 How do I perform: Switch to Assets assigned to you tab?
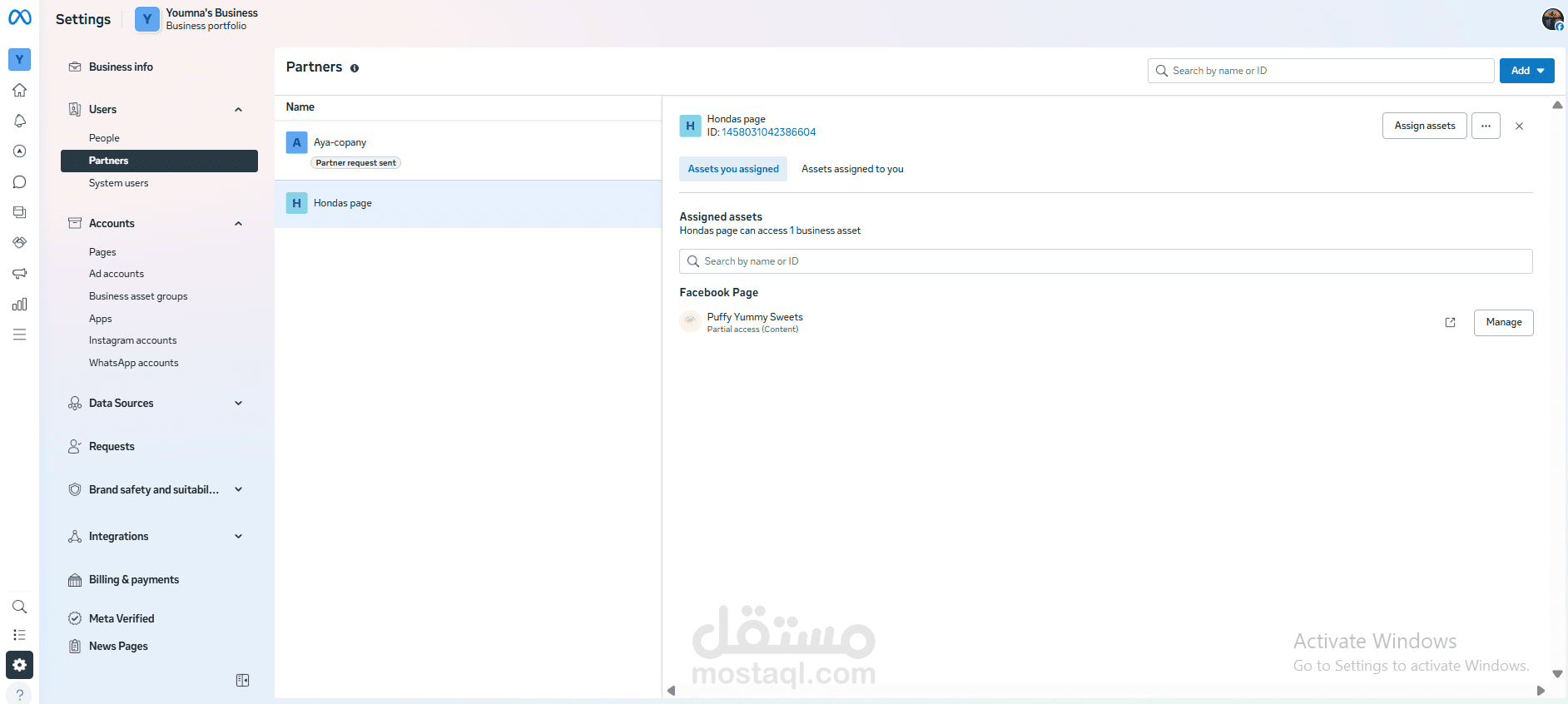point(852,169)
